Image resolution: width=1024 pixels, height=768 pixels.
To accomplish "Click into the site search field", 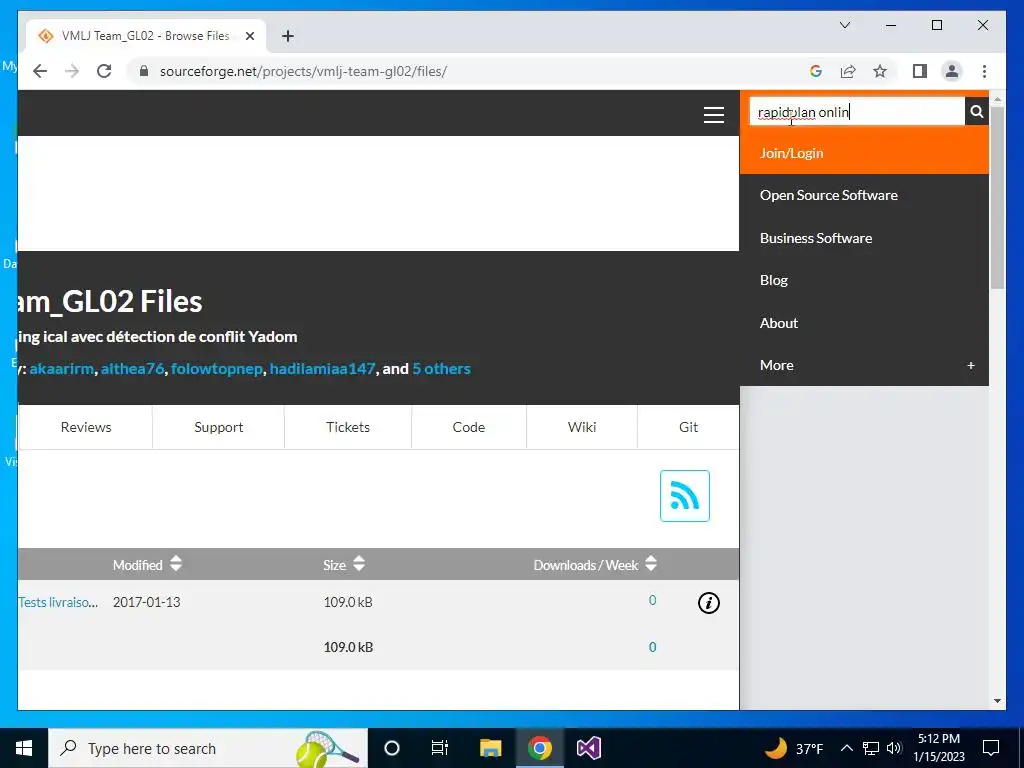I will (x=857, y=112).
